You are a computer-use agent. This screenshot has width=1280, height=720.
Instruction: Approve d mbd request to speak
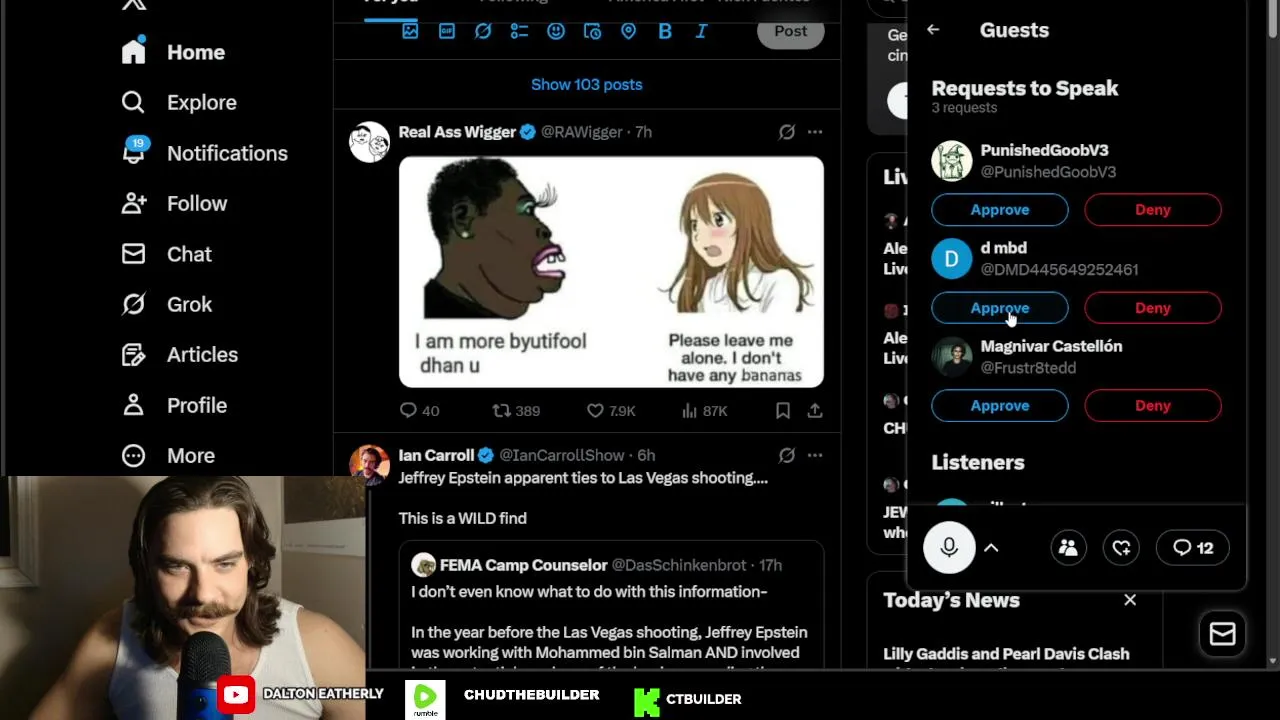[x=1000, y=308]
